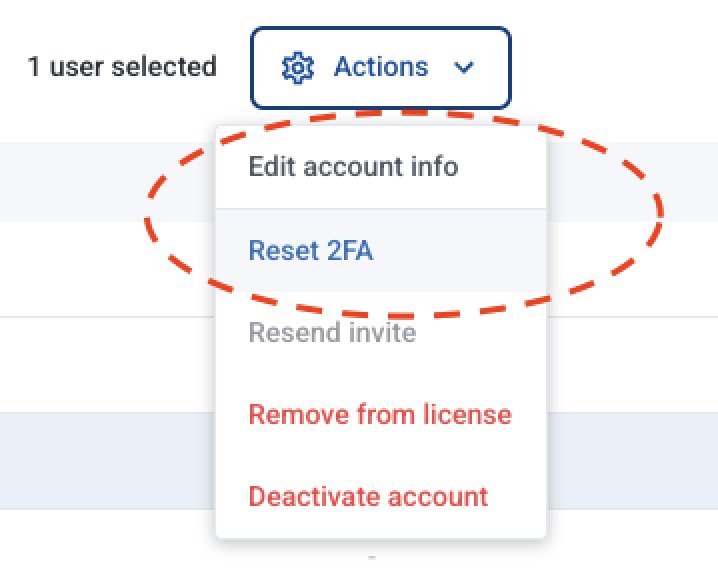This screenshot has height=584, width=718.
Task: Click the "1 user selected" status text
Action: (122, 68)
